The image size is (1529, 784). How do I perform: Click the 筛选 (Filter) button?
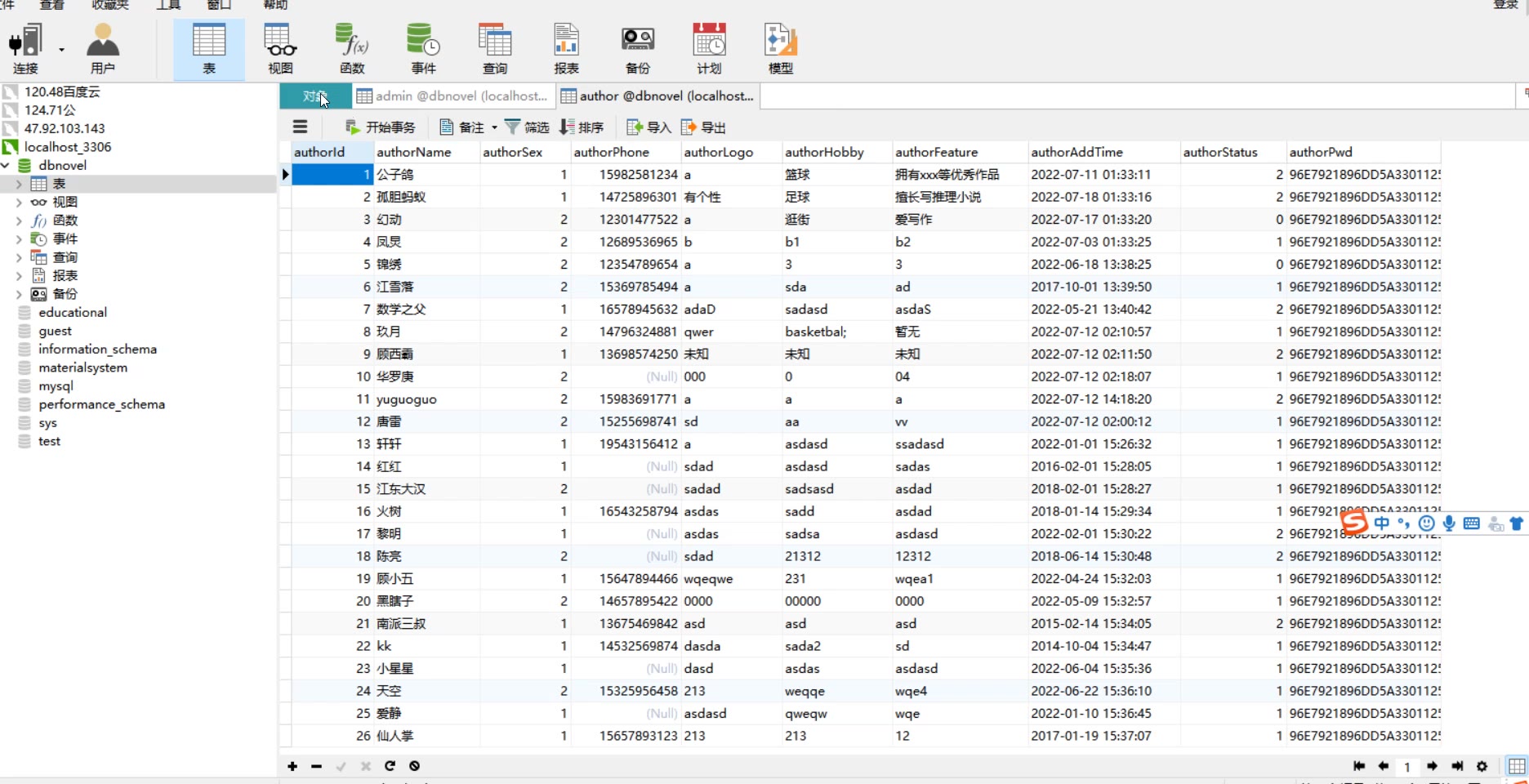click(527, 127)
